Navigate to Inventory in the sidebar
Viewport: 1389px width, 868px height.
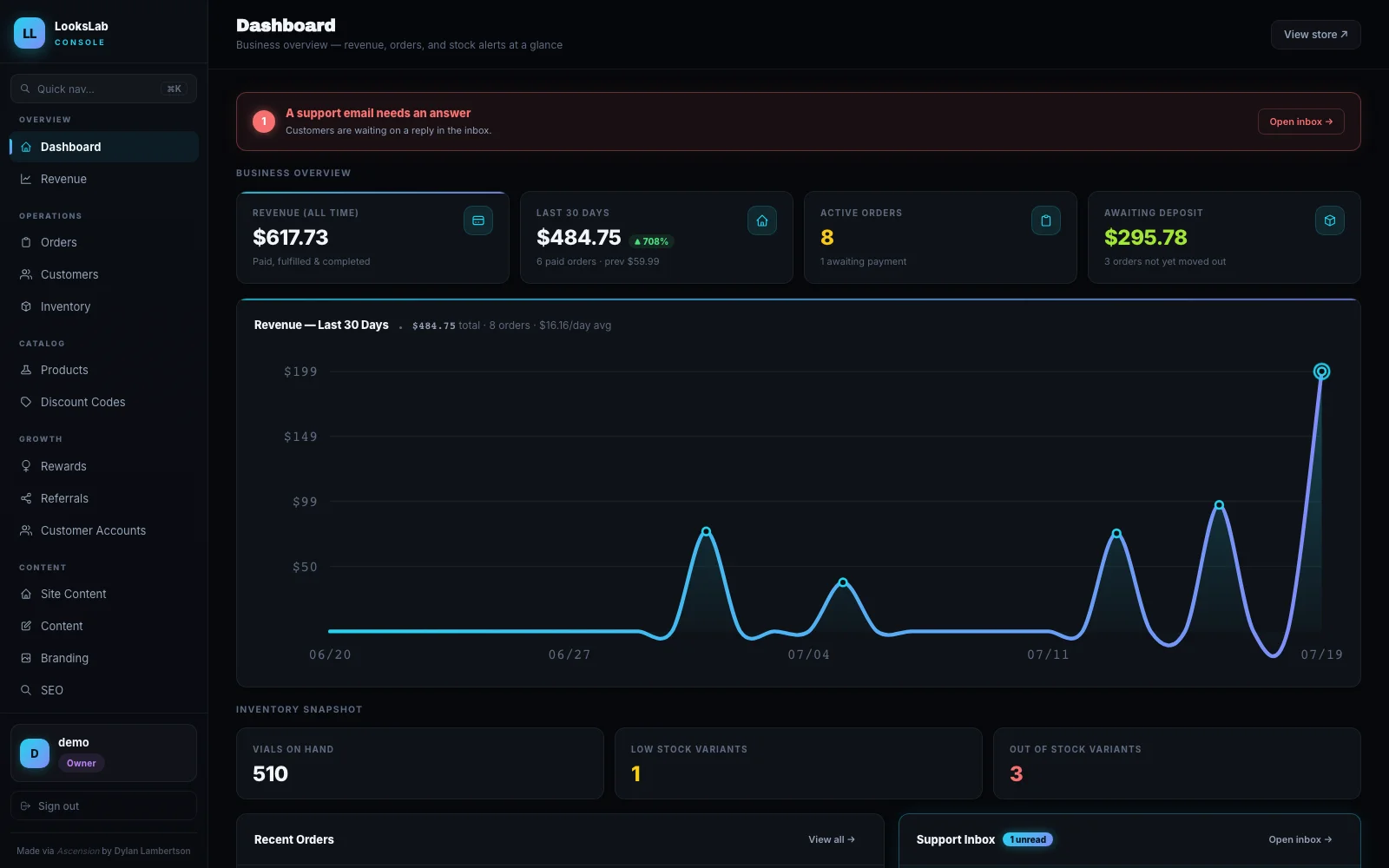pos(104,306)
